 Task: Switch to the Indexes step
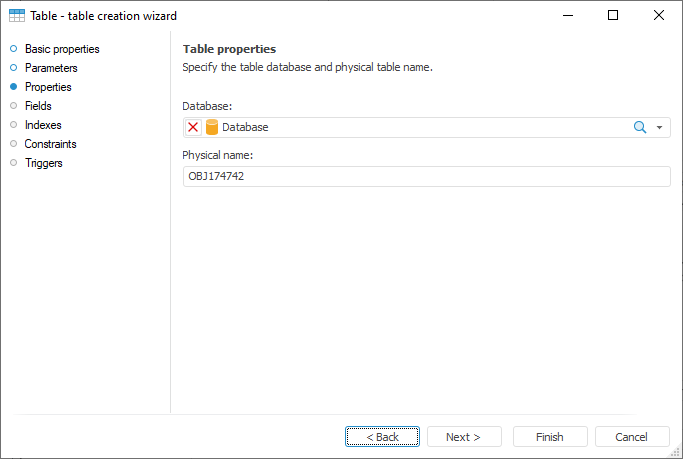point(43,125)
